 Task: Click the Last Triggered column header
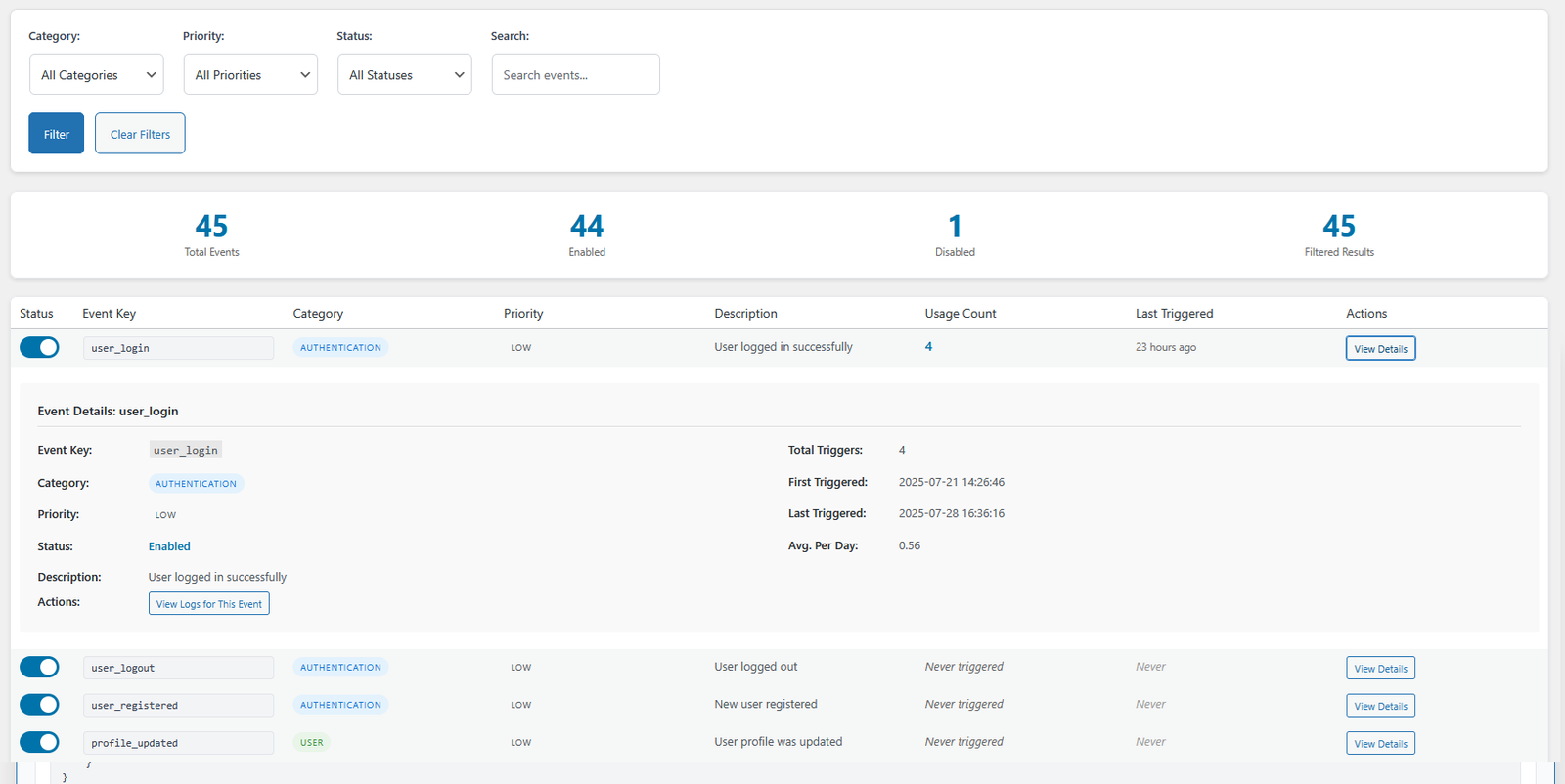[1174, 314]
